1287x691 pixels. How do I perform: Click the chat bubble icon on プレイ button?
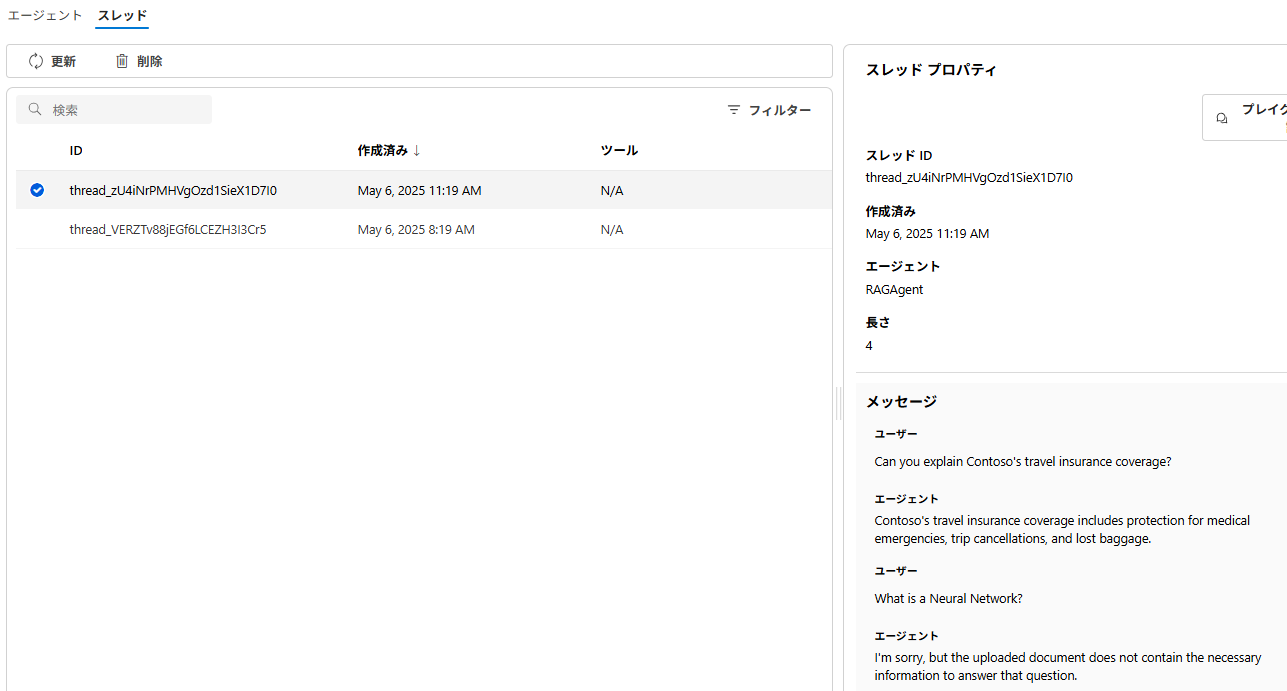pyautogui.click(x=1221, y=117)
